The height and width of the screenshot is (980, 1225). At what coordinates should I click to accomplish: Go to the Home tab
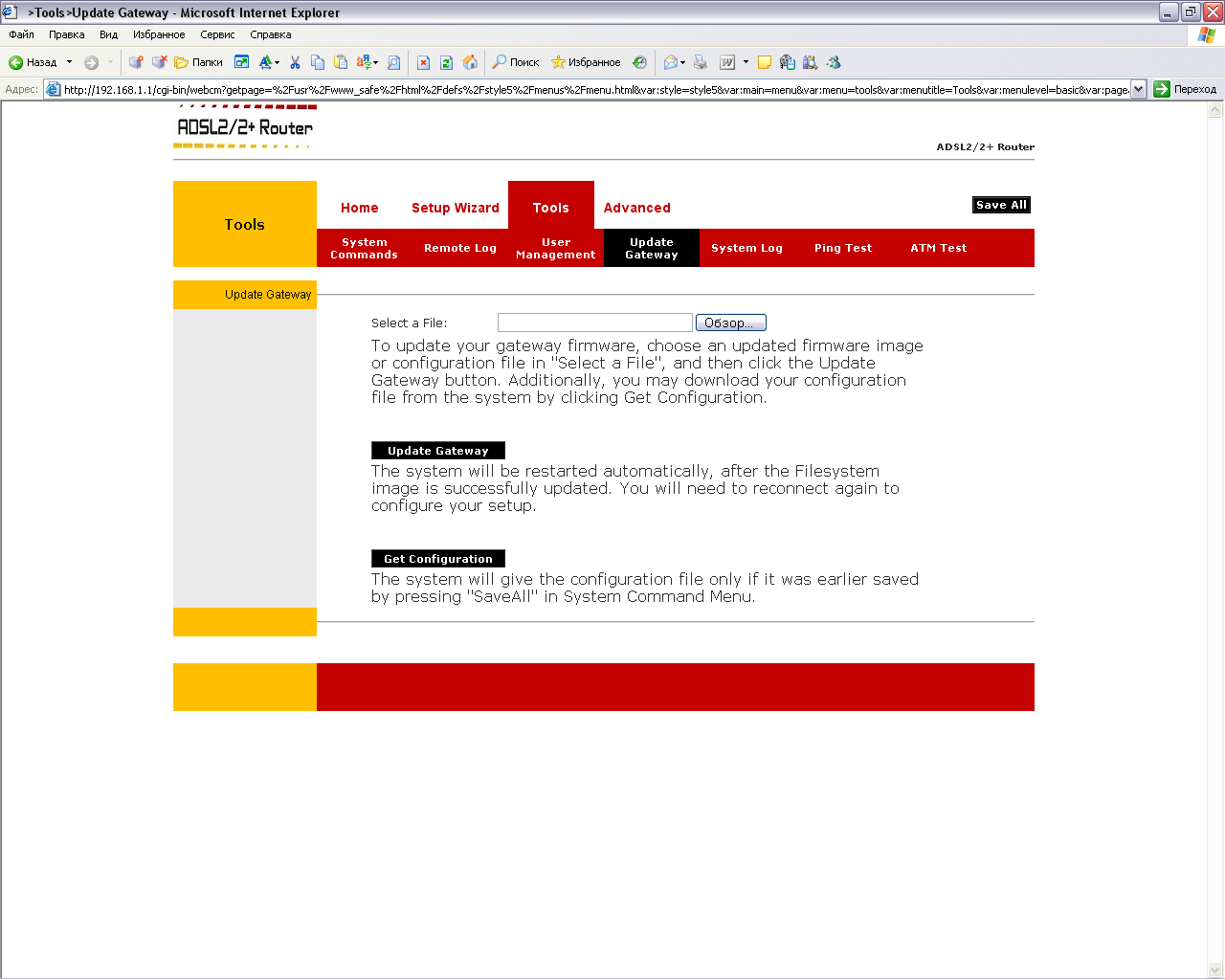tap(360, 208)
